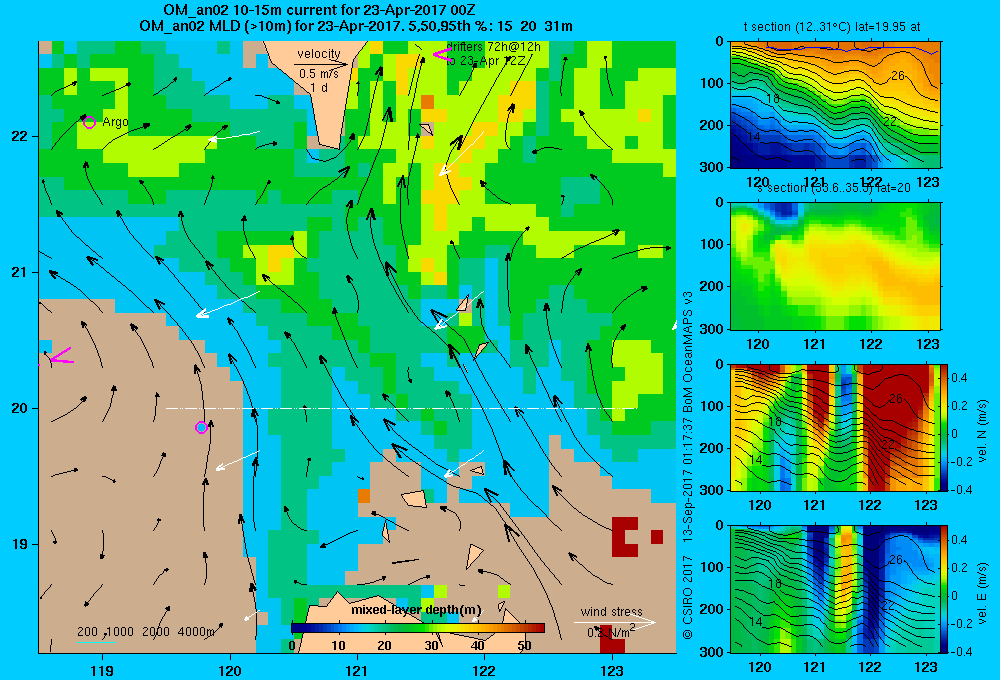Click the 'to 23-Apr 12Z' drifter legend line
This screenshot has width=1000, height=680.
[485, 61]
